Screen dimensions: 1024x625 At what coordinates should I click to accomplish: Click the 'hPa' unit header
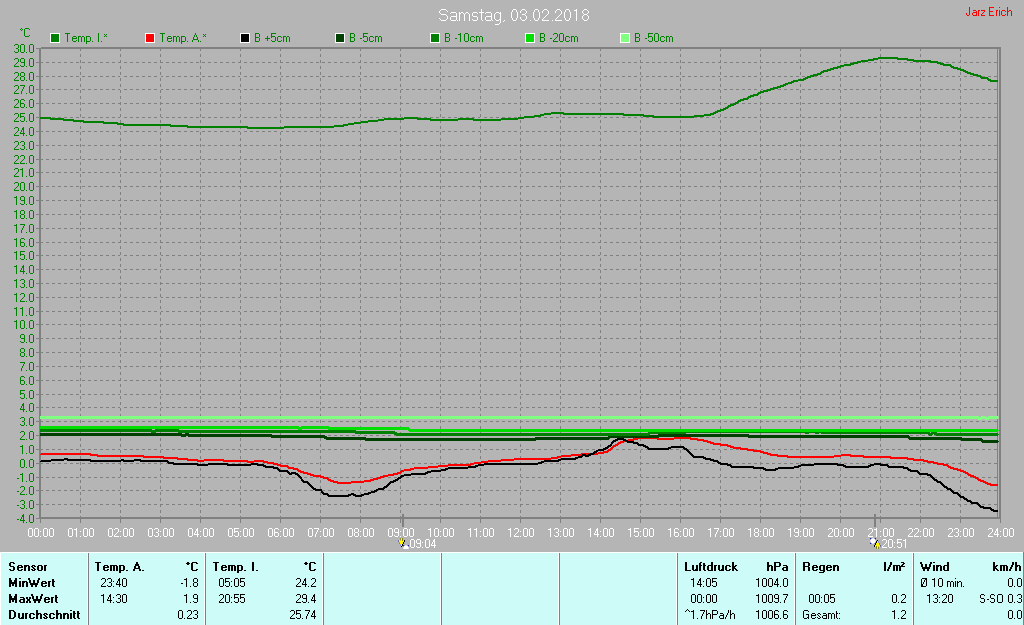pyautogui.click(x=777, y=567)
